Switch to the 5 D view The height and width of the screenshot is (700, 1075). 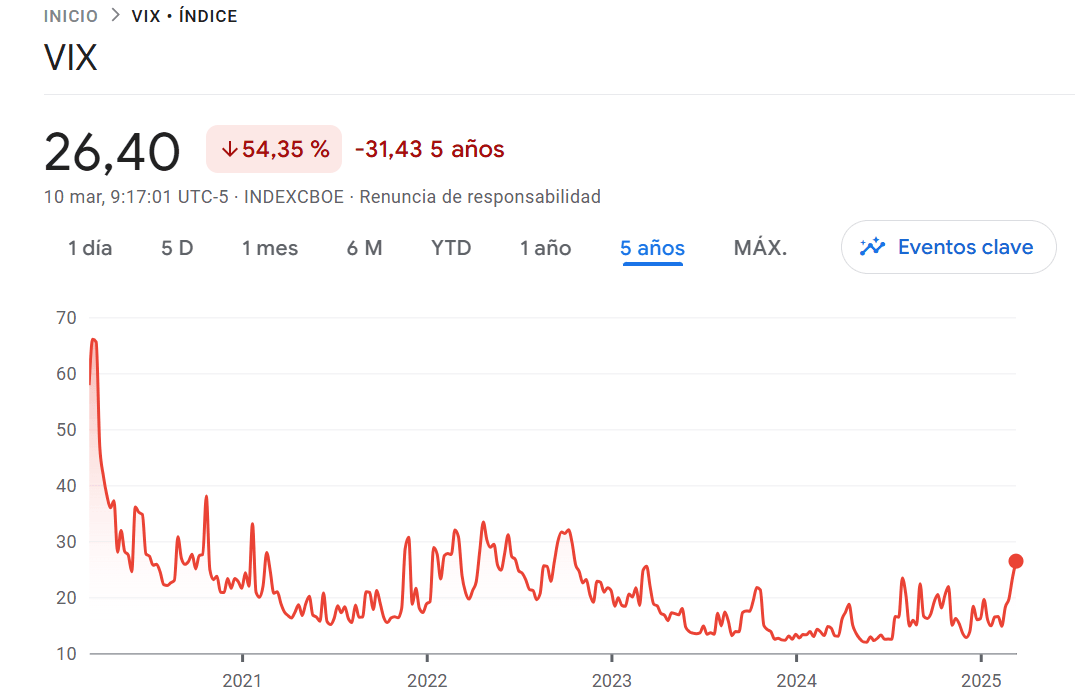coord(177,247)
